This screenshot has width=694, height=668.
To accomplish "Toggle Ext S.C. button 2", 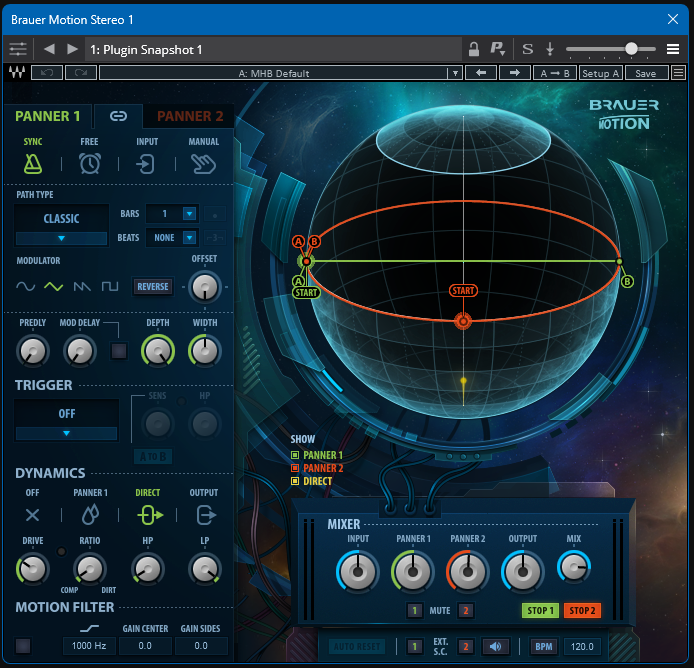I will point(466,647).
